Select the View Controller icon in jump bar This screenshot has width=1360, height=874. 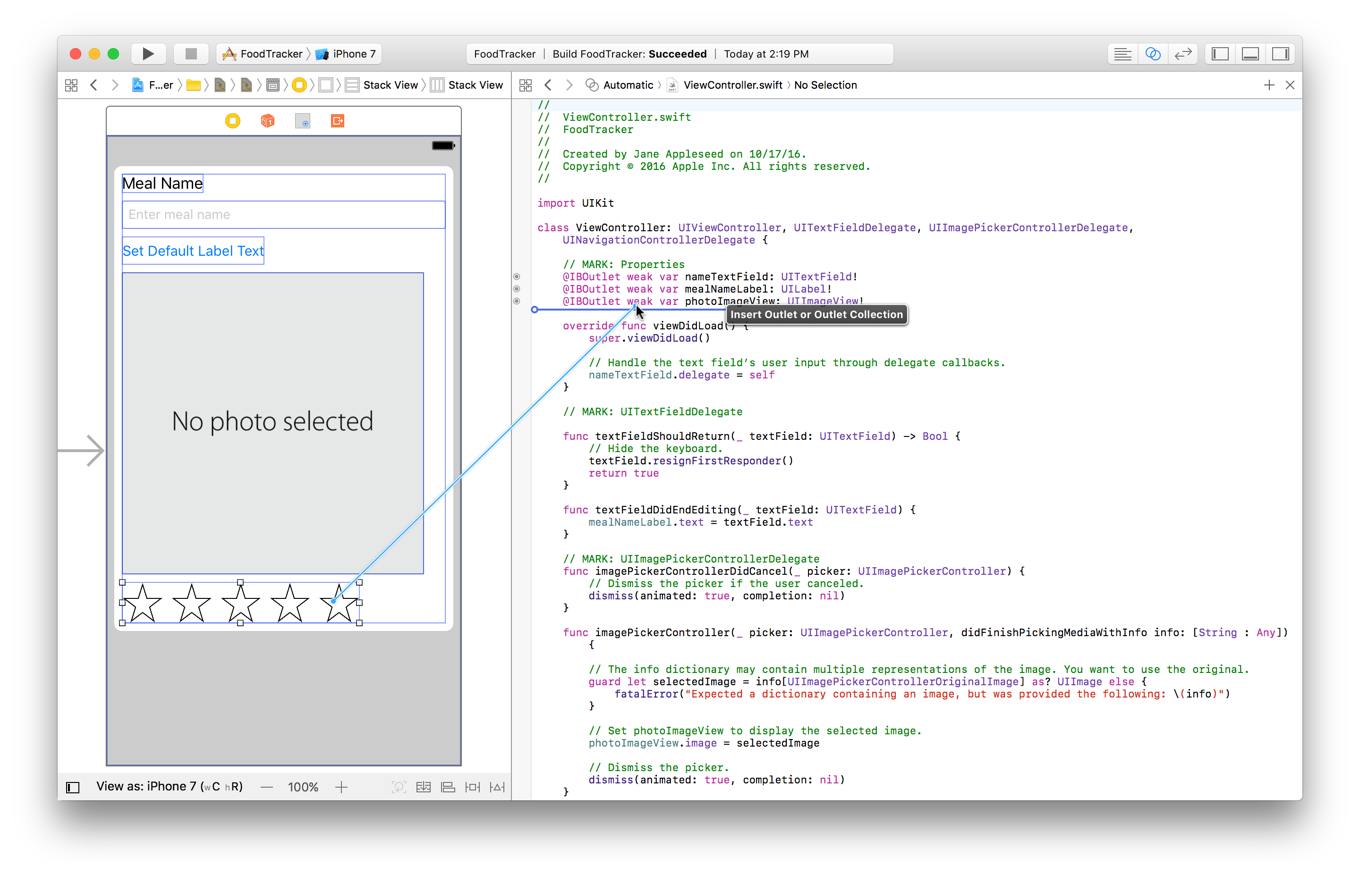298,85
